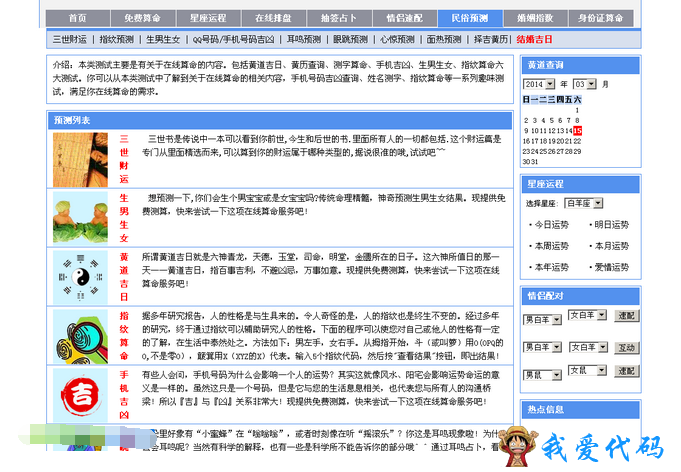Click the red vertical 黄道吉日 title
The image size is (681, 472).
(124, 277)
